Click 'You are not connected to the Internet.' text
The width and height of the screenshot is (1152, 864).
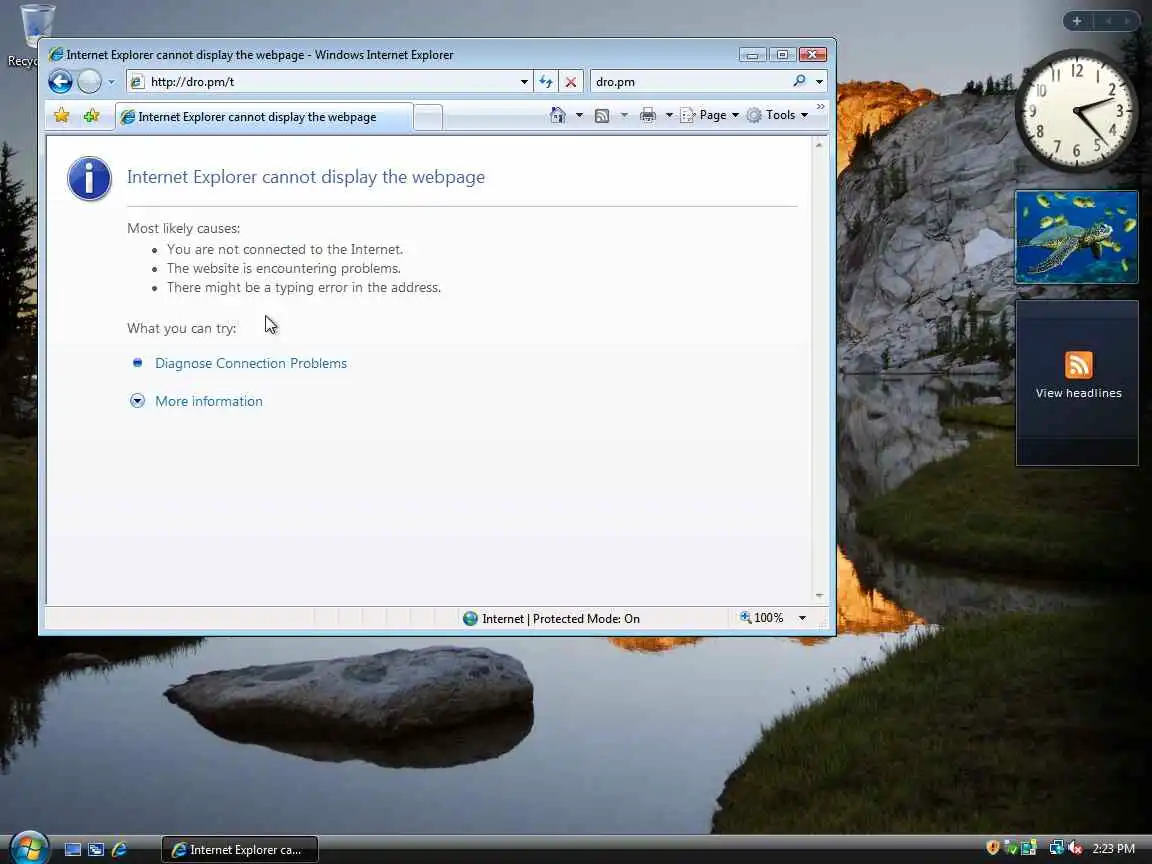[x=285, y=249]
